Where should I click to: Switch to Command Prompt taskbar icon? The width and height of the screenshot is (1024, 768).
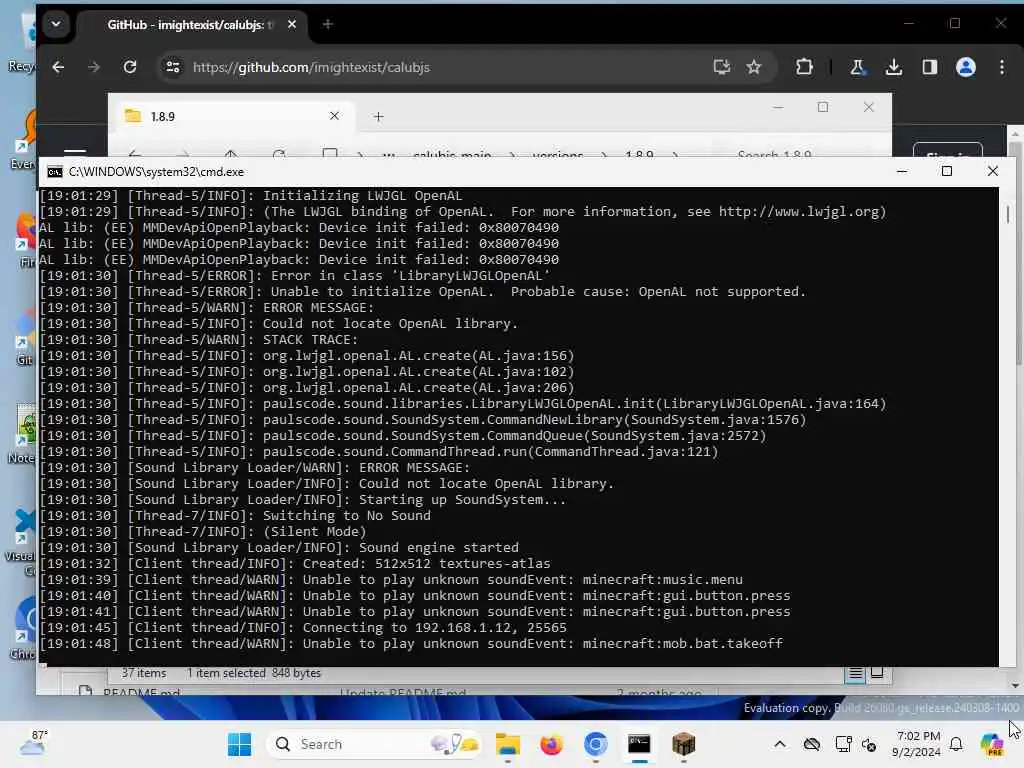[639, 744]
